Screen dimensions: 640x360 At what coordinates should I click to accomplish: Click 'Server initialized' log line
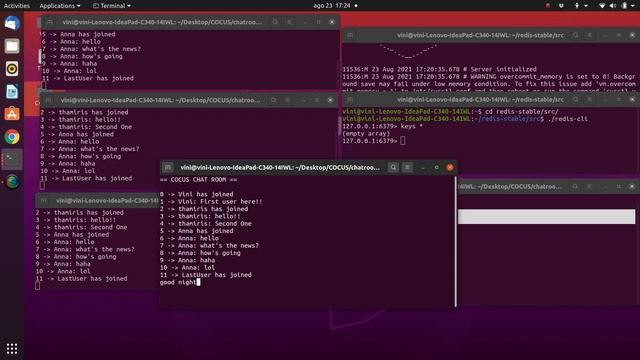coord(440,69)
